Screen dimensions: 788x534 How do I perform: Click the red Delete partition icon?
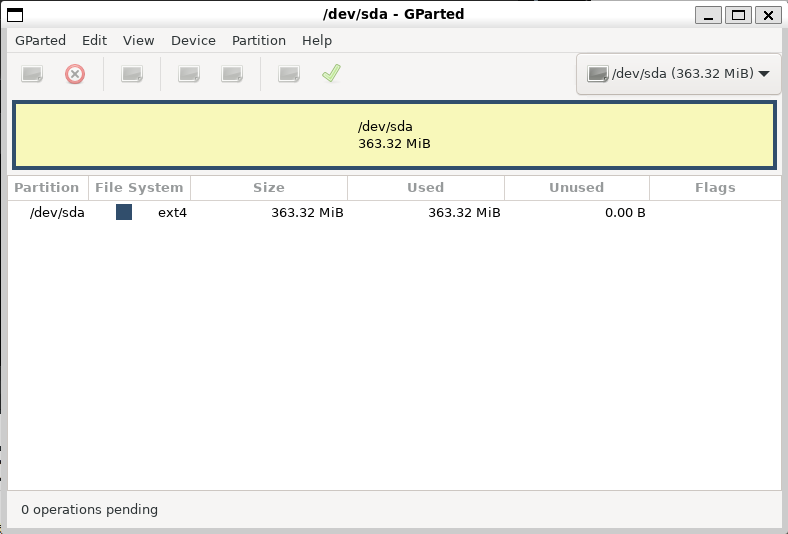coord(75,74)
